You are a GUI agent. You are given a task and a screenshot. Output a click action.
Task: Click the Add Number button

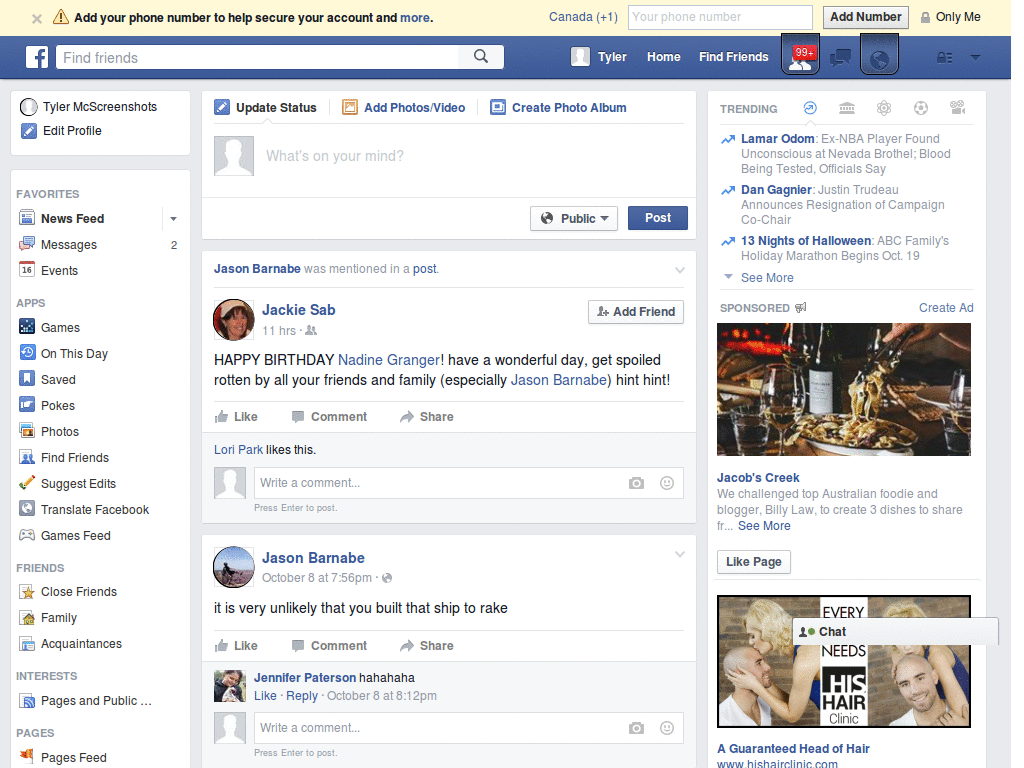(x=865, y=17)
